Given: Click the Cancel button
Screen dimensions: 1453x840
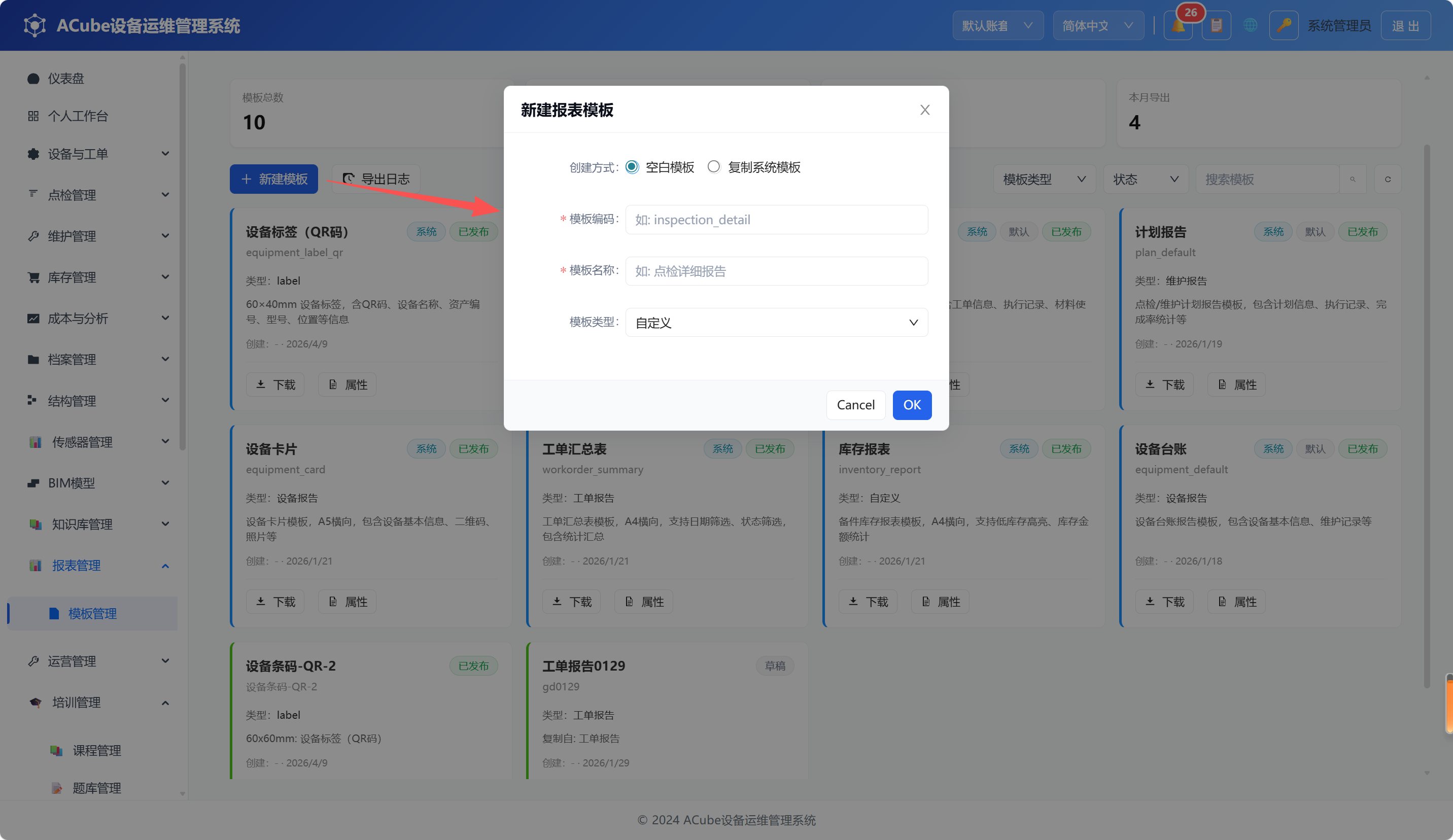Looking at the screenshot, I should click(x=856, y=405).
